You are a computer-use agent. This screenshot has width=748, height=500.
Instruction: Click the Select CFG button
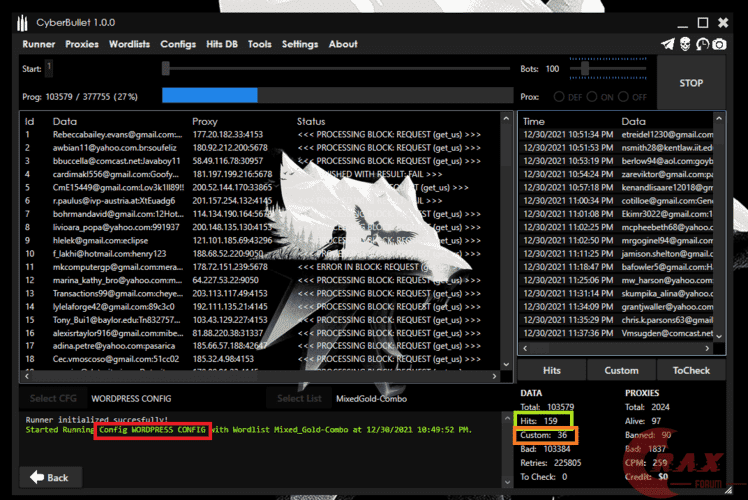[53, 398]
